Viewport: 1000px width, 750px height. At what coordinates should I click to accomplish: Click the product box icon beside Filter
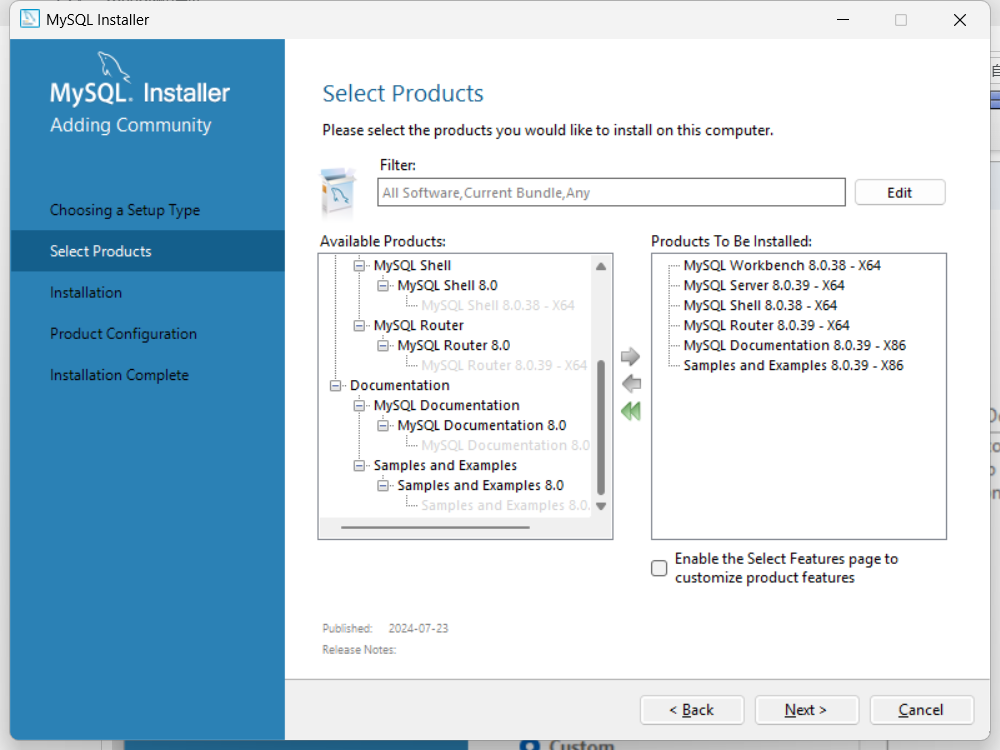pos(338,192)
